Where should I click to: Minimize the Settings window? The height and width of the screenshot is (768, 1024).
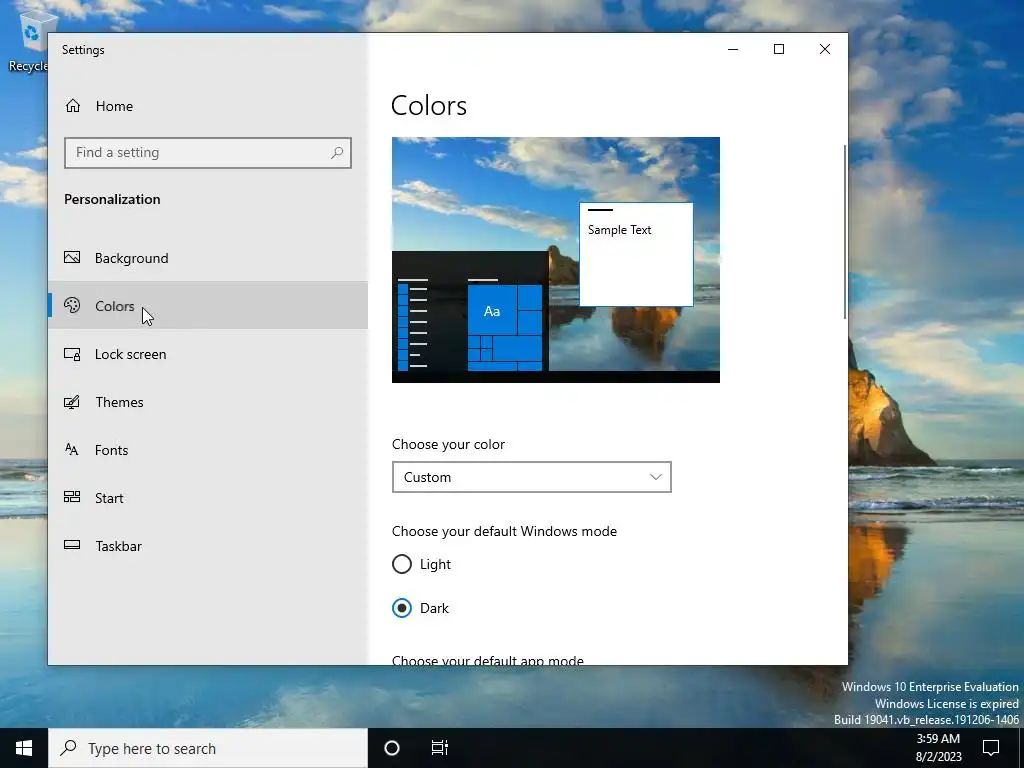[x=733, y=49]
